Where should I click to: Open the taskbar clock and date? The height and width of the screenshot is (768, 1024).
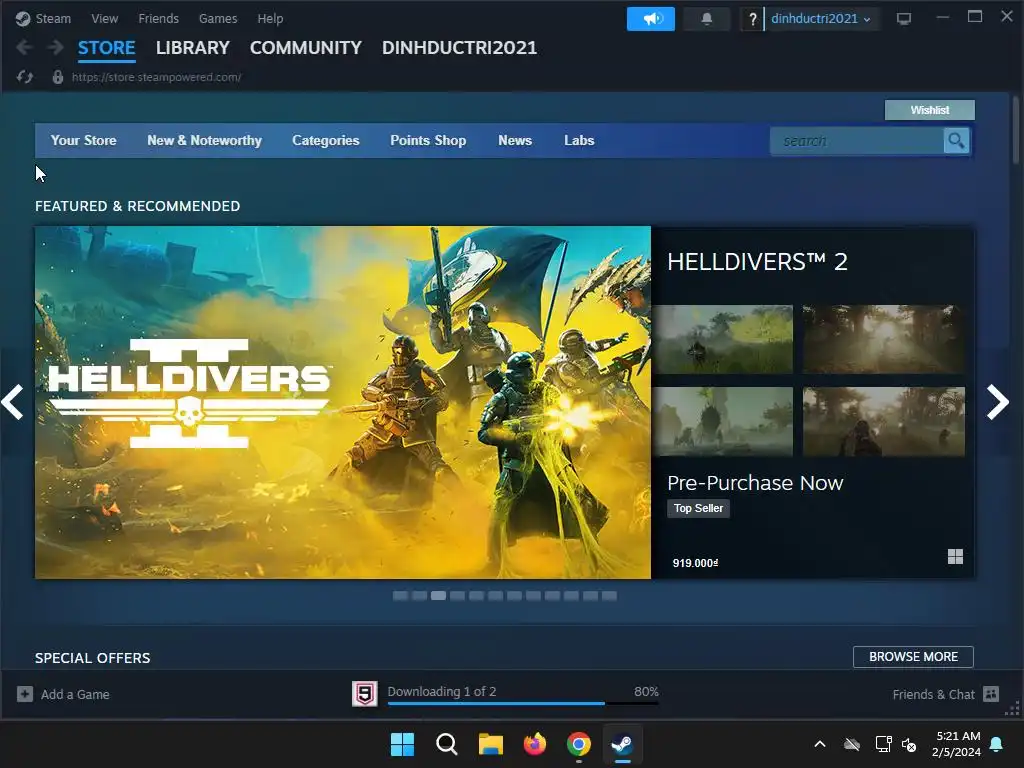(956, 744)
